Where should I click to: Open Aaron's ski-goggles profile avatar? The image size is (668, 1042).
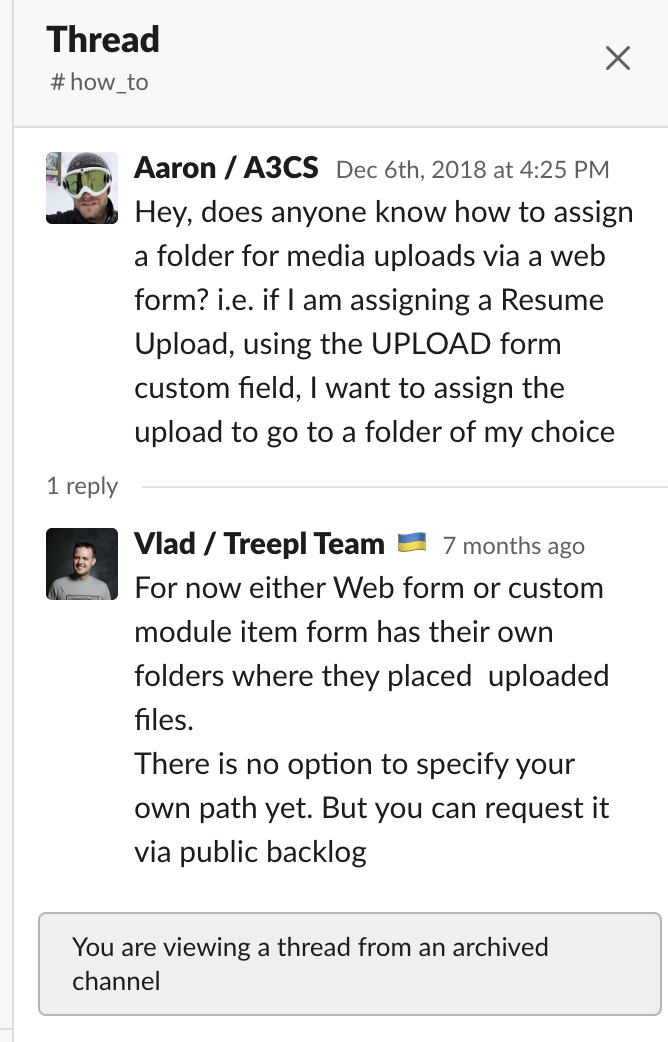tap(82, 188)
